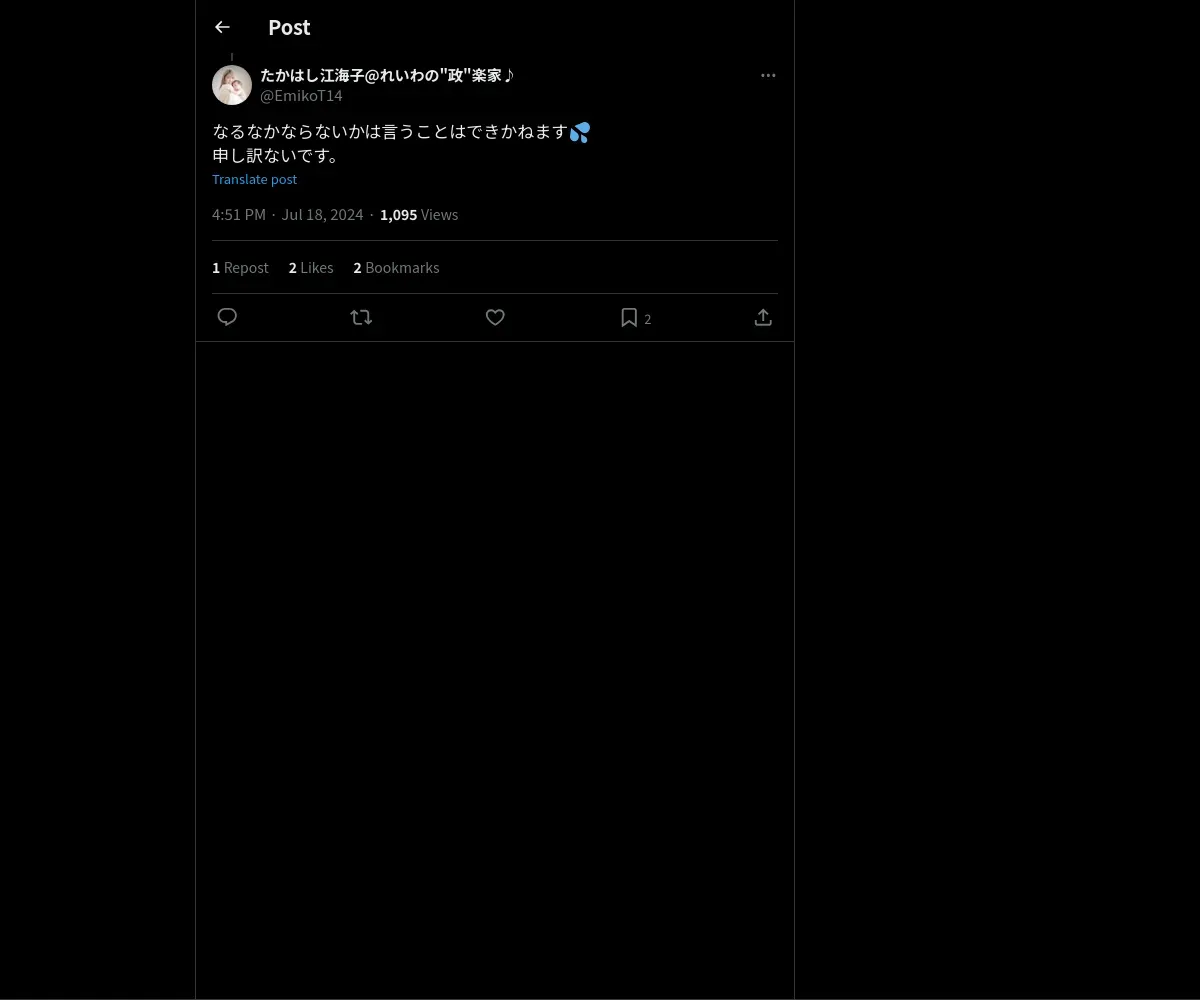View the 1,095 Views analytics
Image resolution: width=1200 pixels, height=1000 pixels.
click(419, 215)
